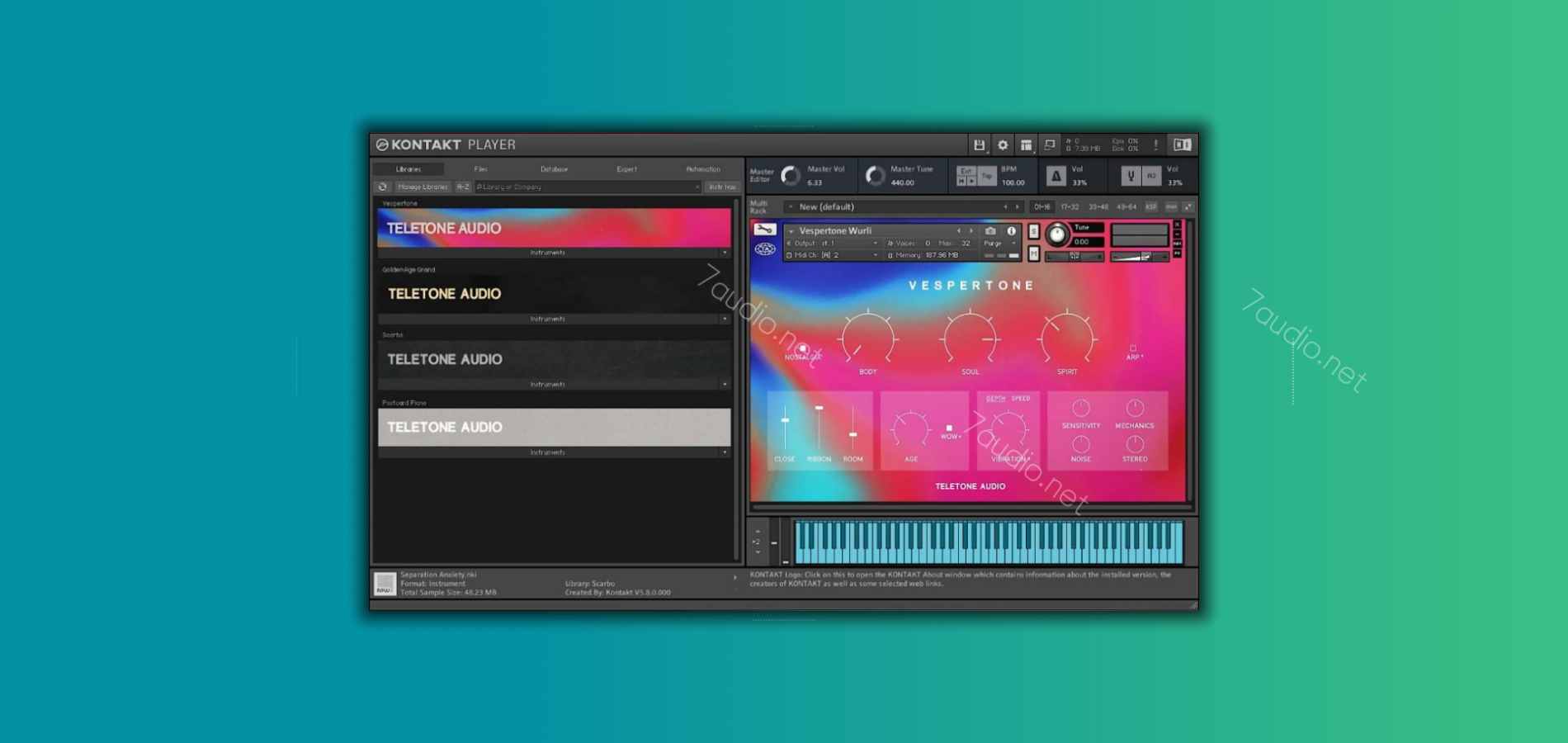Switch to the Automation tab

tap(703, 169)
